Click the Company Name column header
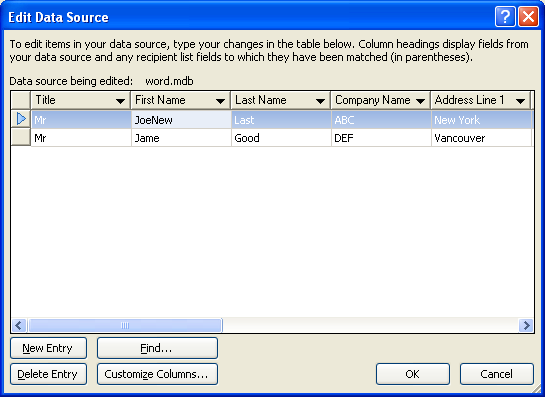The image size is (545, 397). click(381, 100)
